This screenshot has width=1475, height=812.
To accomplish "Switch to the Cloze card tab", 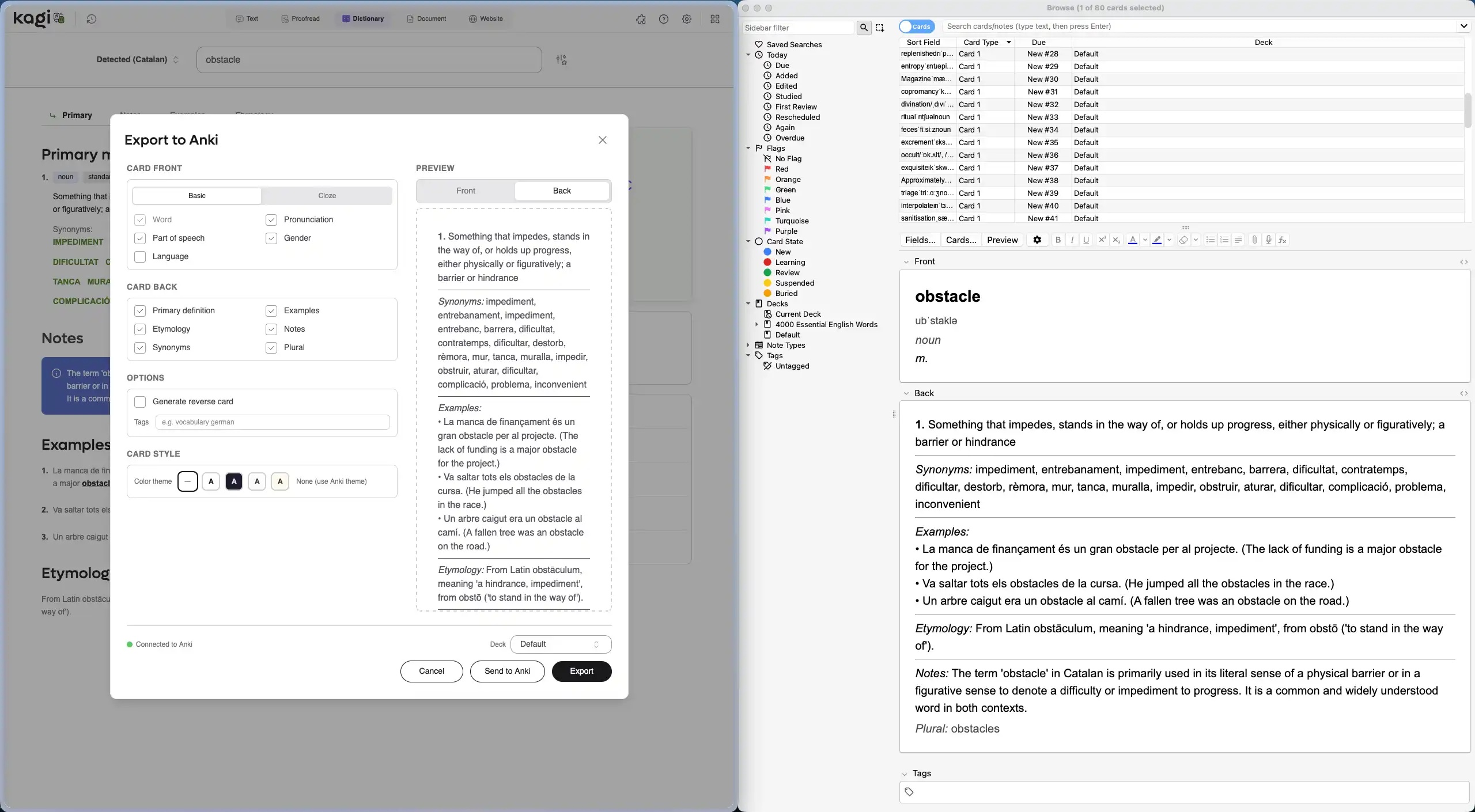I will (x=327, y=196).
